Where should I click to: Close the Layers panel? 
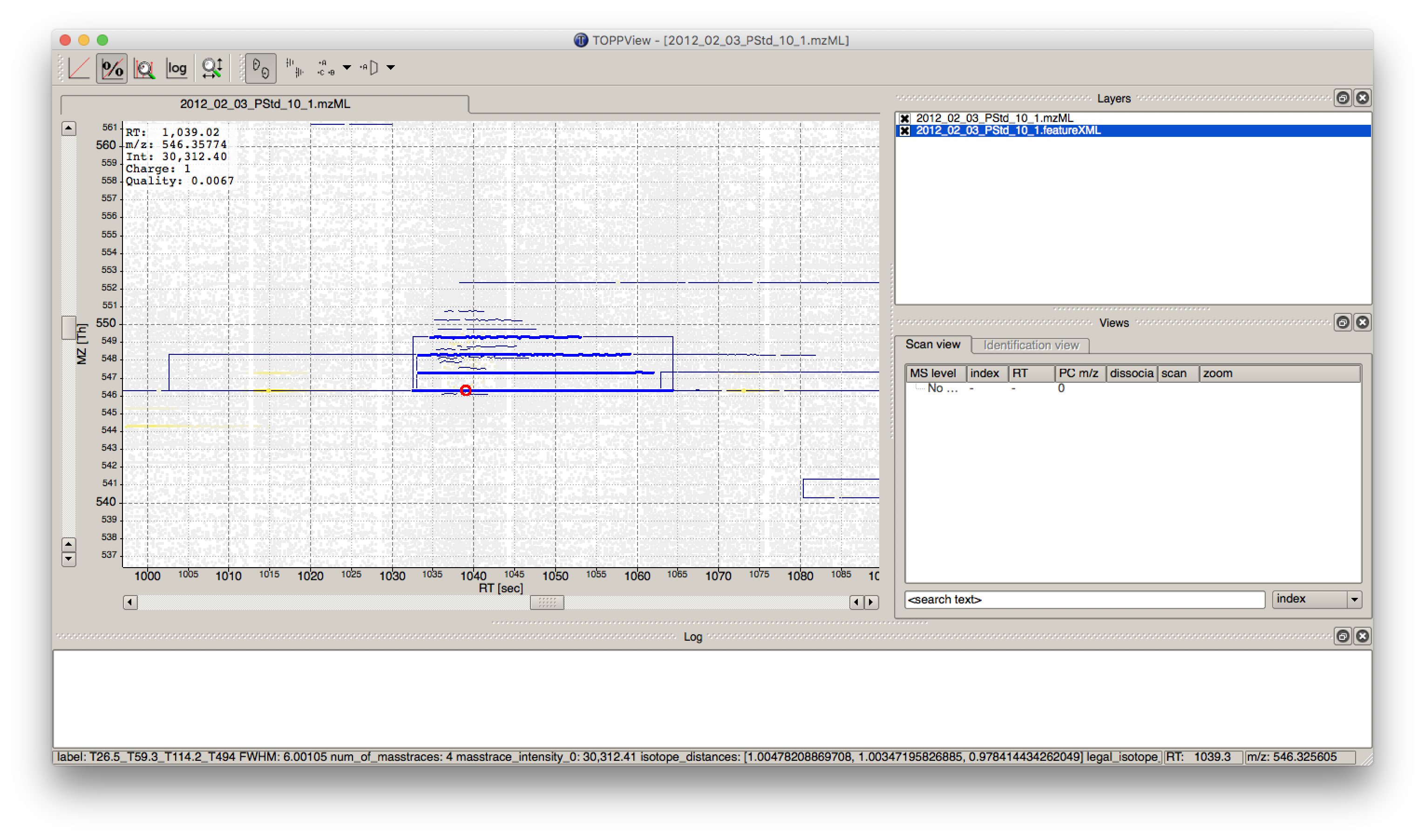point(1362,98)
